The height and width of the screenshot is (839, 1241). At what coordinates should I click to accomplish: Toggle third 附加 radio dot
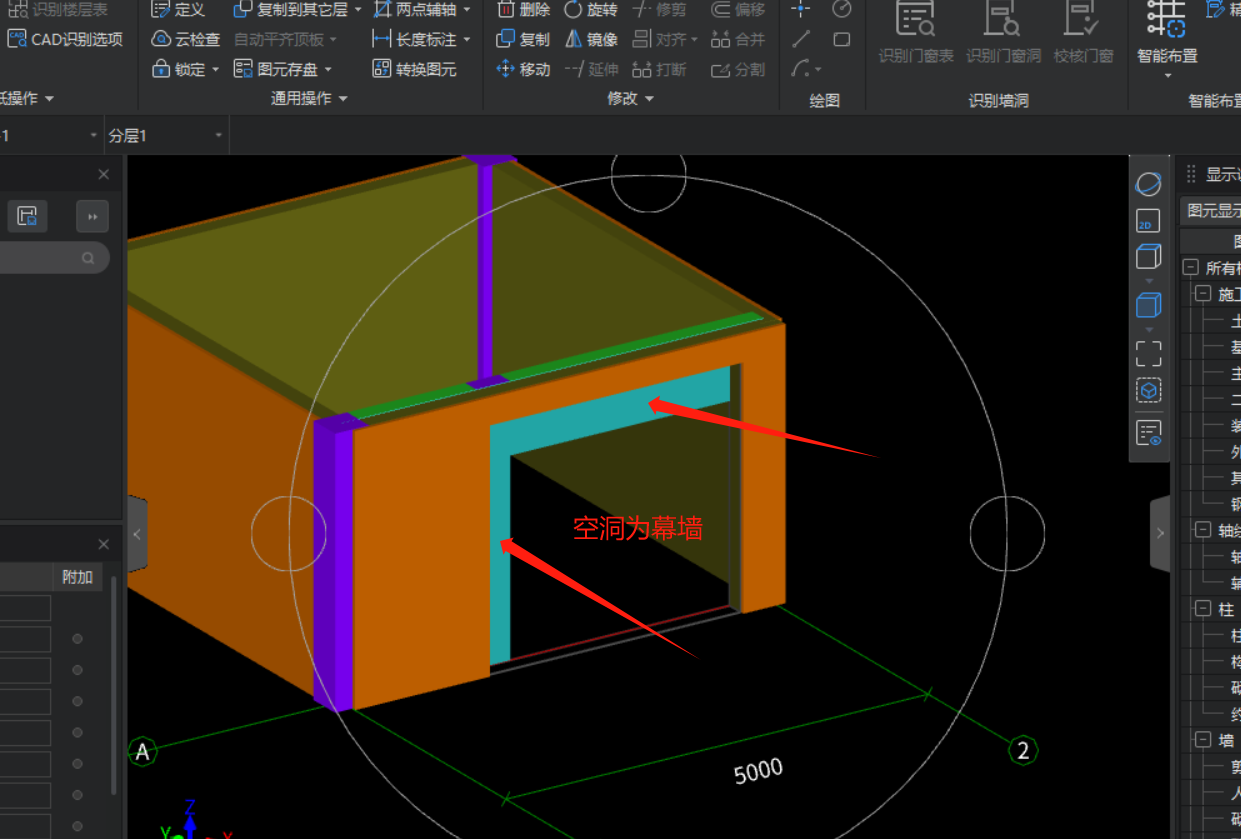(77, 701)
